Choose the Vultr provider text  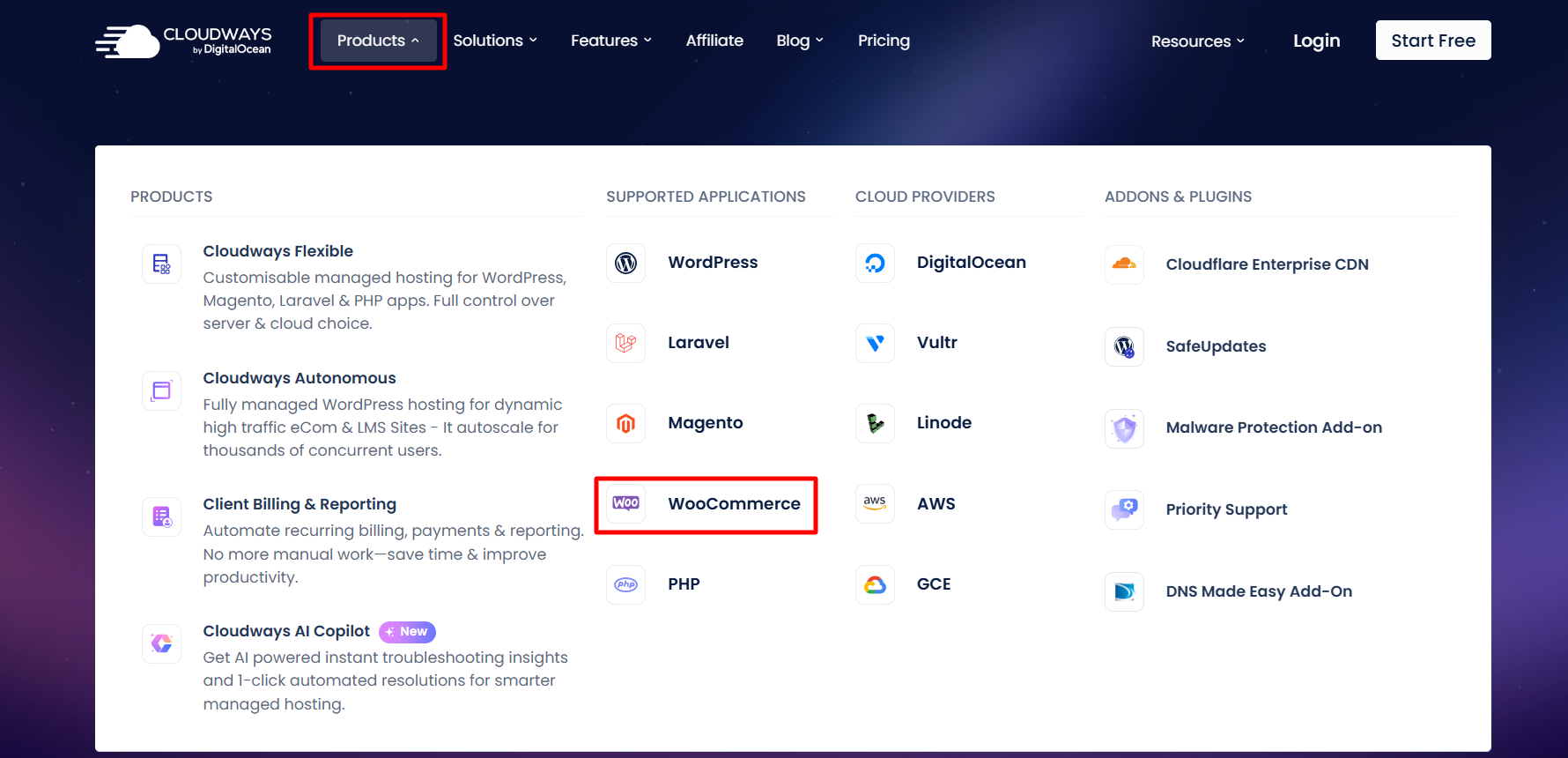[936, 343]
